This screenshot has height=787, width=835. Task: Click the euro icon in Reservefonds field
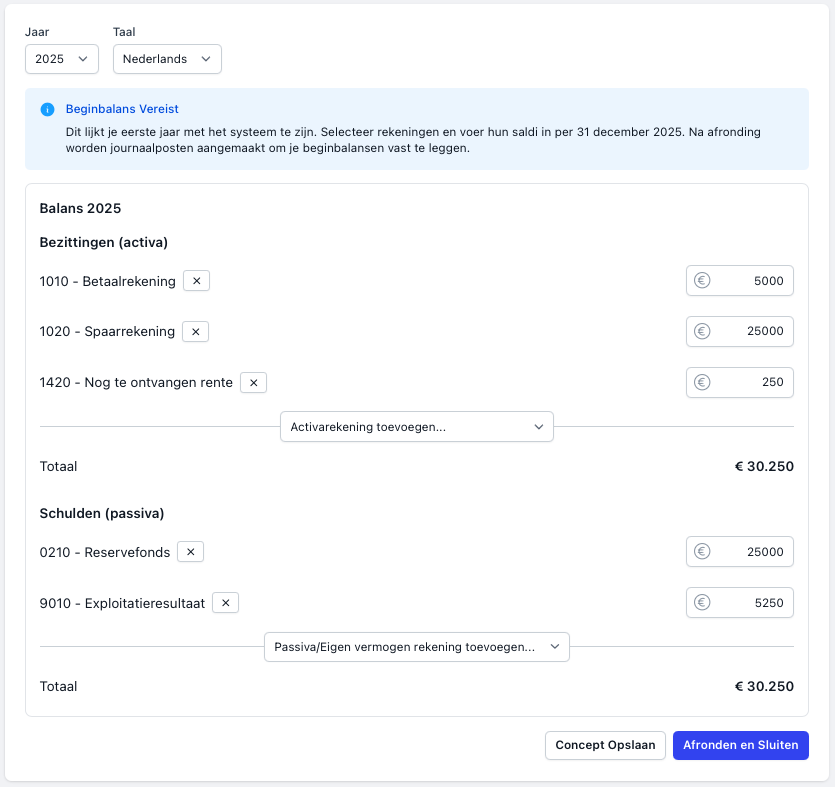pyautogui.click(x=702, y=551)
